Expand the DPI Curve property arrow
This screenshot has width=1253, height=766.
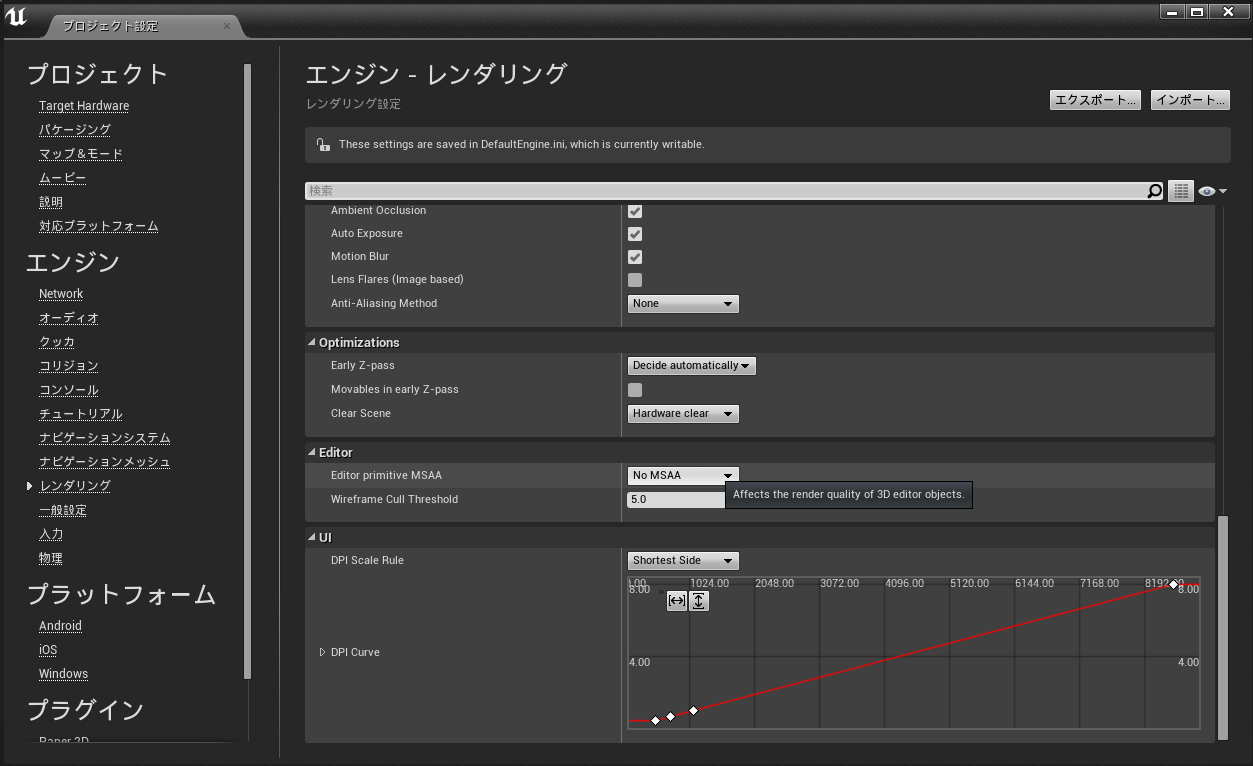point(322,652)
